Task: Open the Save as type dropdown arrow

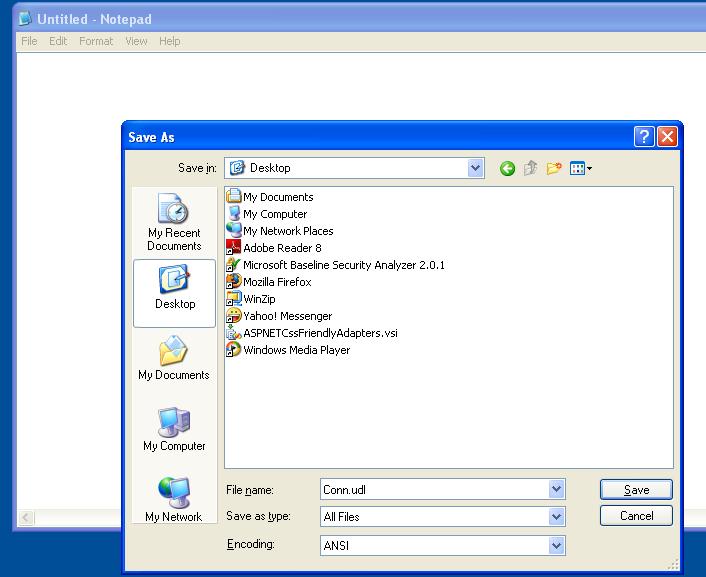Action: 557,517
